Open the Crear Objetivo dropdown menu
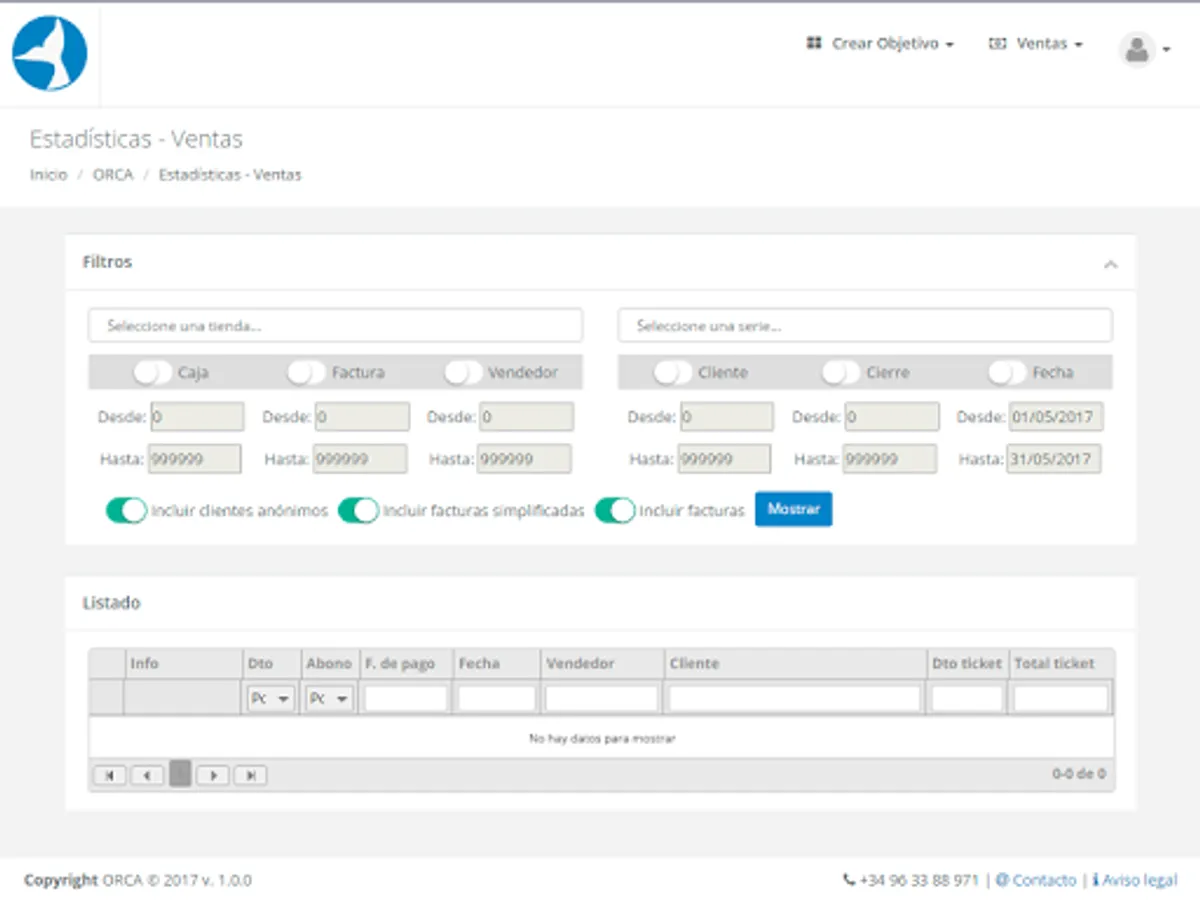 [880, 45]
